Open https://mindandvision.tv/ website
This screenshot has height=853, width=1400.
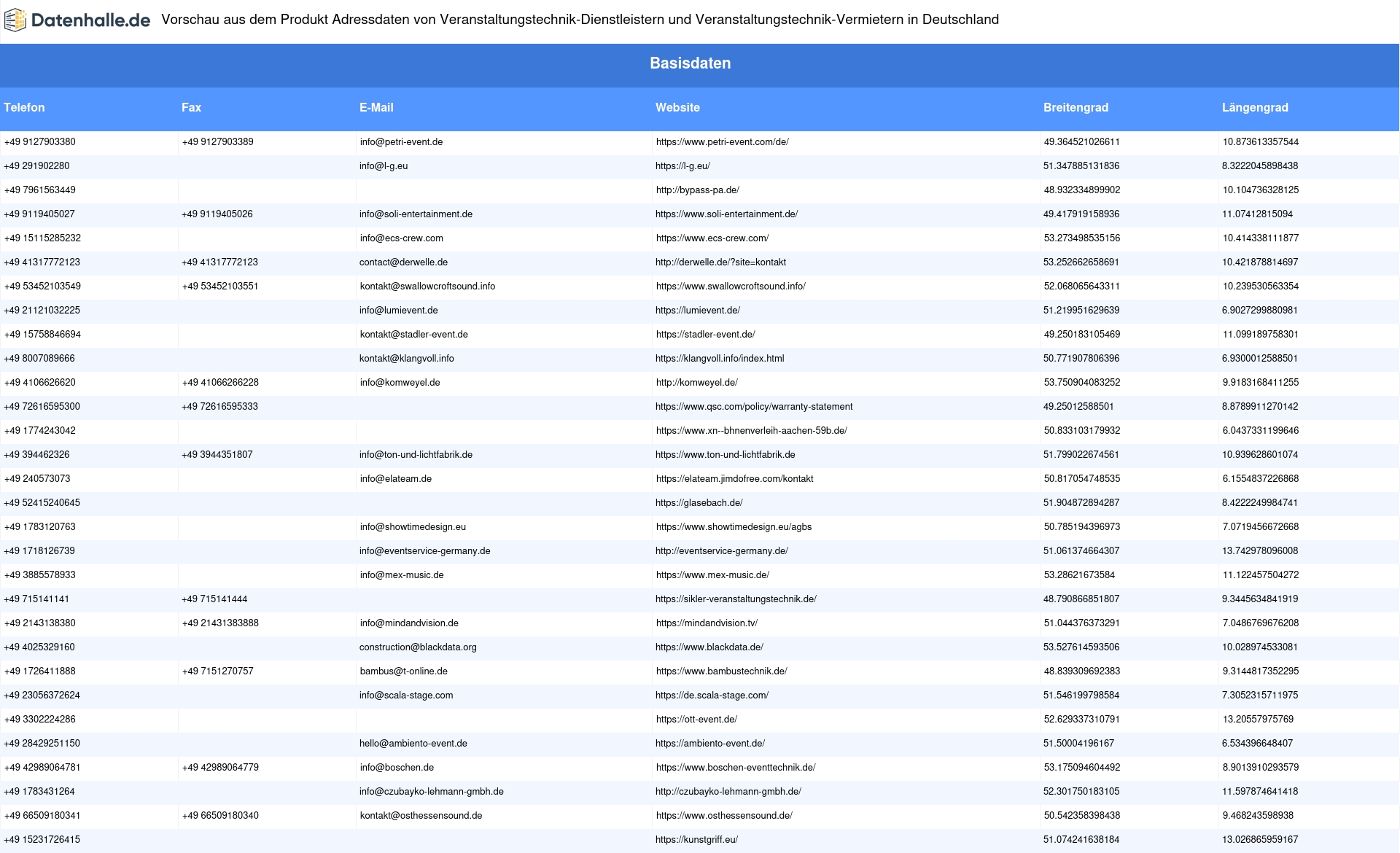pyautogui.click(x=707, y=623)
